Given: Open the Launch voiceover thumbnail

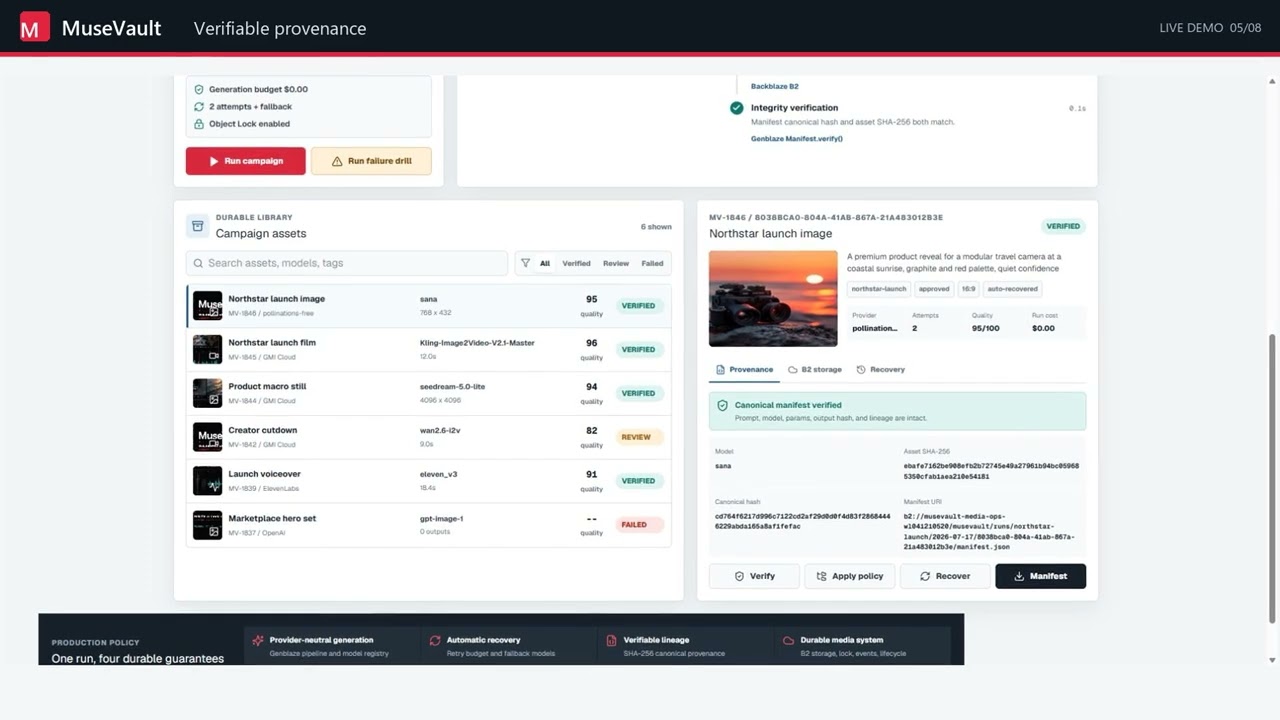Looking at the screenshot, I should click(207, 481).
